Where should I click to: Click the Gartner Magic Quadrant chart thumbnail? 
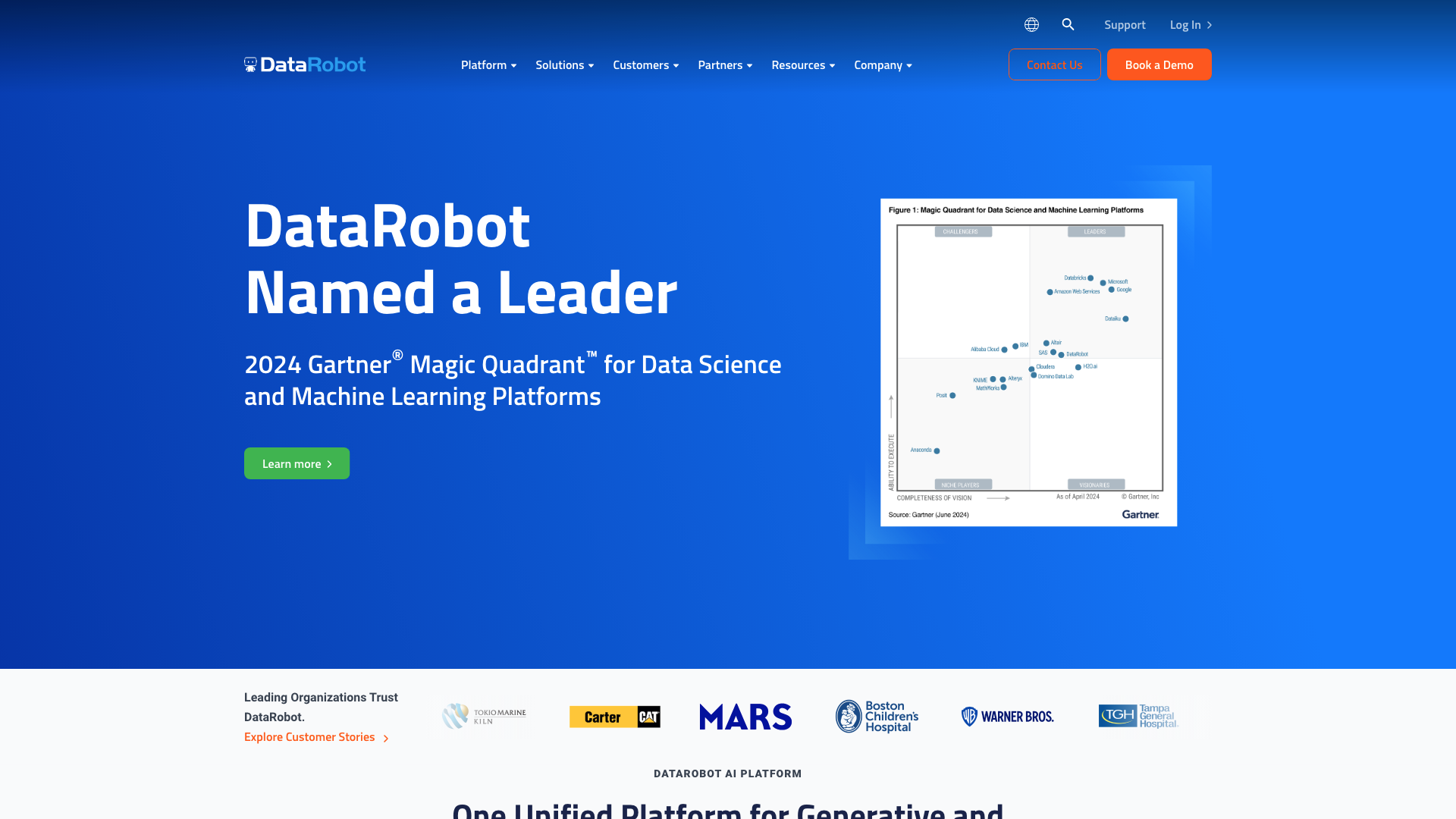pos(1028,362)
